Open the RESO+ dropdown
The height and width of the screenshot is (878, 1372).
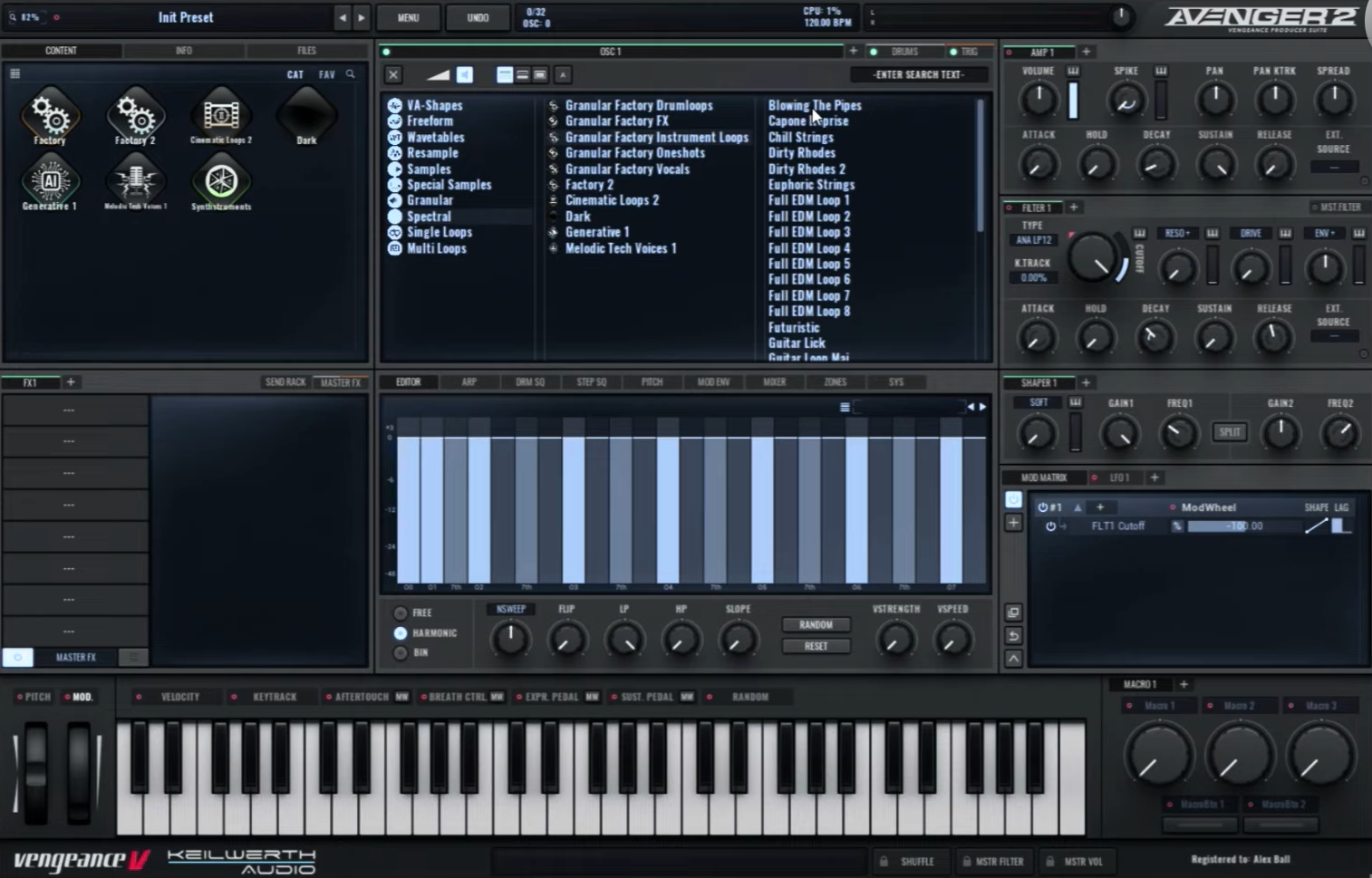(x=1177, y=234)
